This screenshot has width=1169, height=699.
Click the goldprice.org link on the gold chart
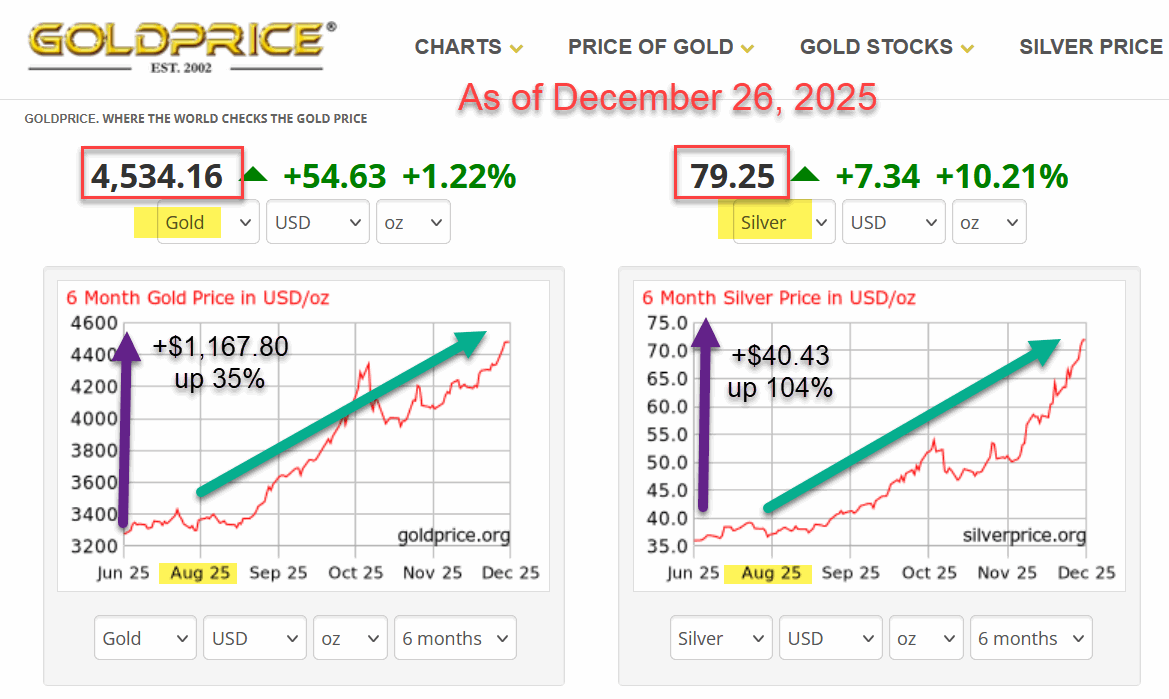point(455,536)
